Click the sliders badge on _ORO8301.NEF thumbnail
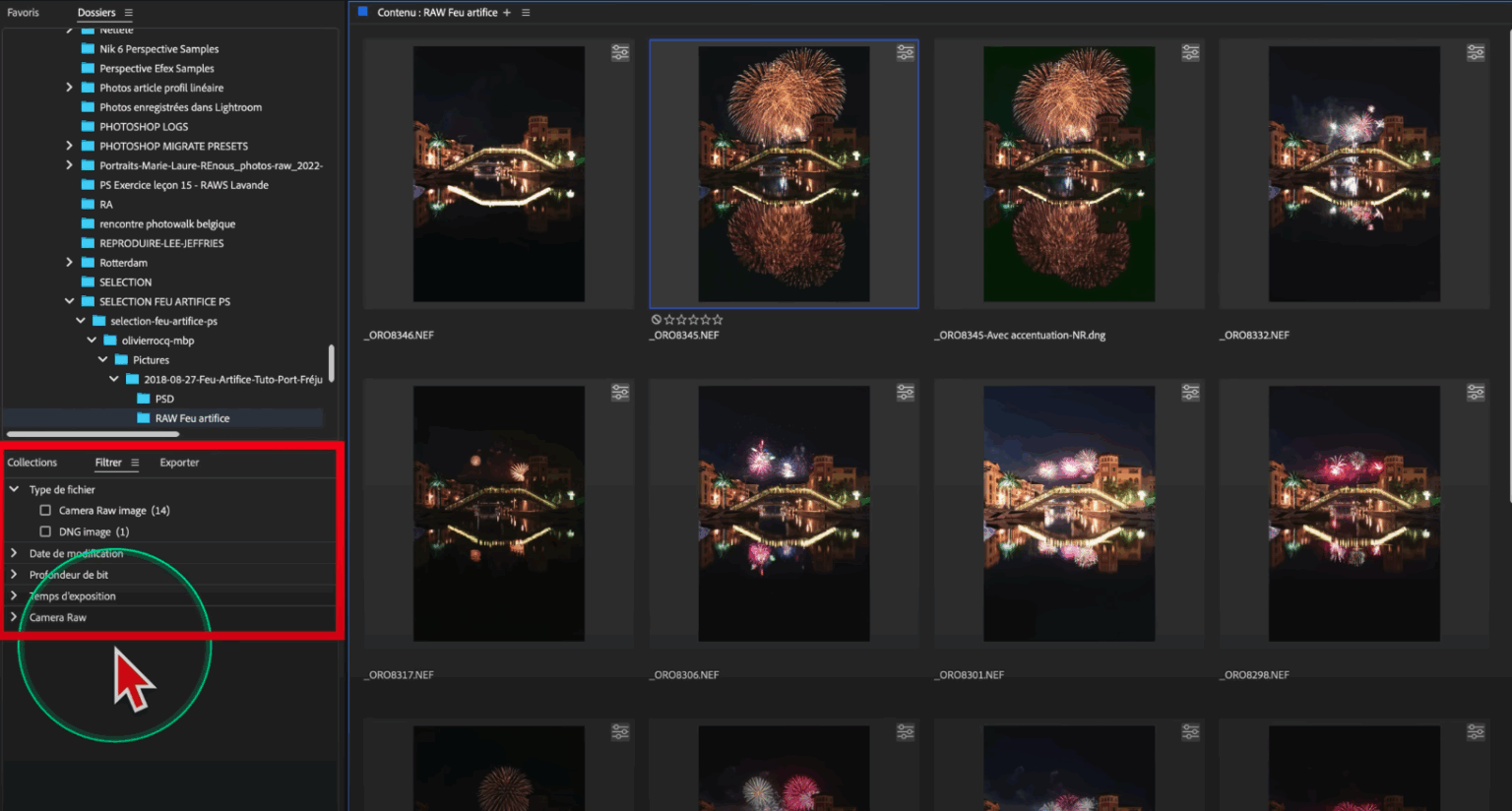Viewport: 1512px width, 811px height. (x=1190, y=392)
